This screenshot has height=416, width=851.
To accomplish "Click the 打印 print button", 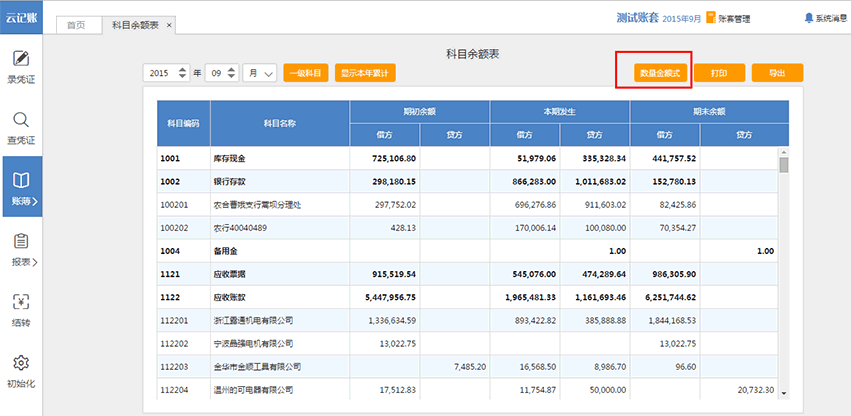I will [x=718, y=73].
